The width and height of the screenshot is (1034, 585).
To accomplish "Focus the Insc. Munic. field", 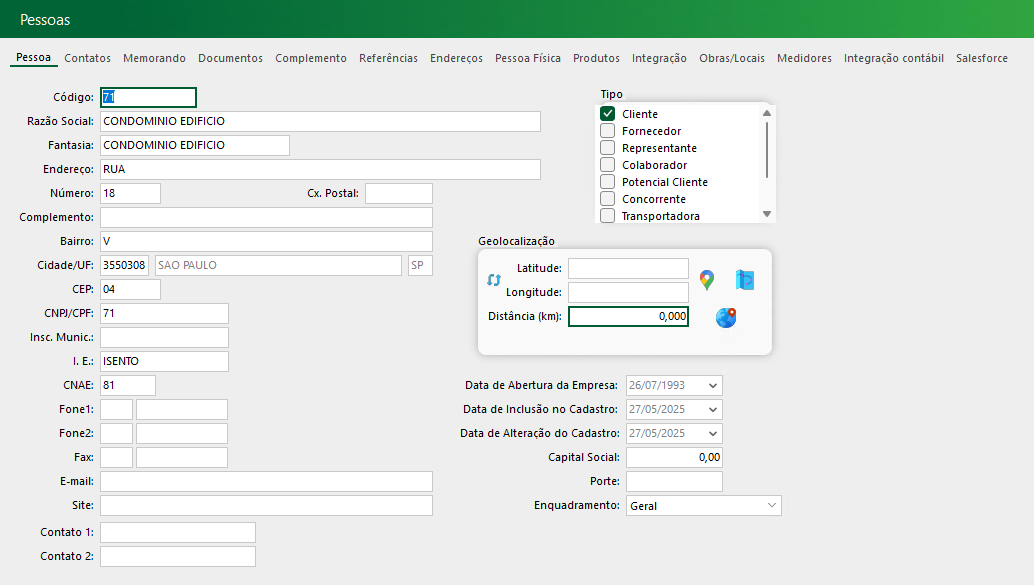I will coord(164,337).
